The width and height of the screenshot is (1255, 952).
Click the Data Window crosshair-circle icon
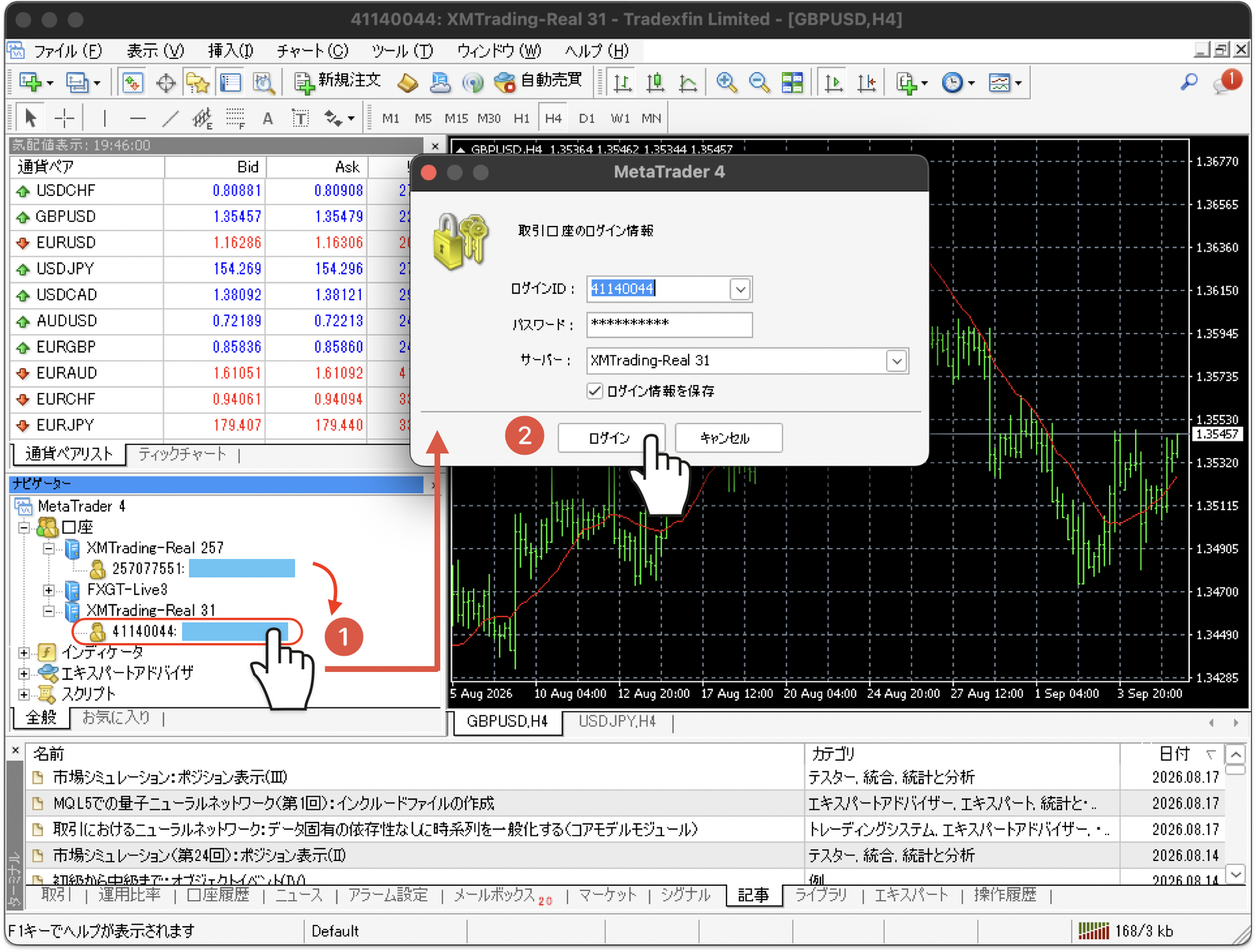(166, 82)
